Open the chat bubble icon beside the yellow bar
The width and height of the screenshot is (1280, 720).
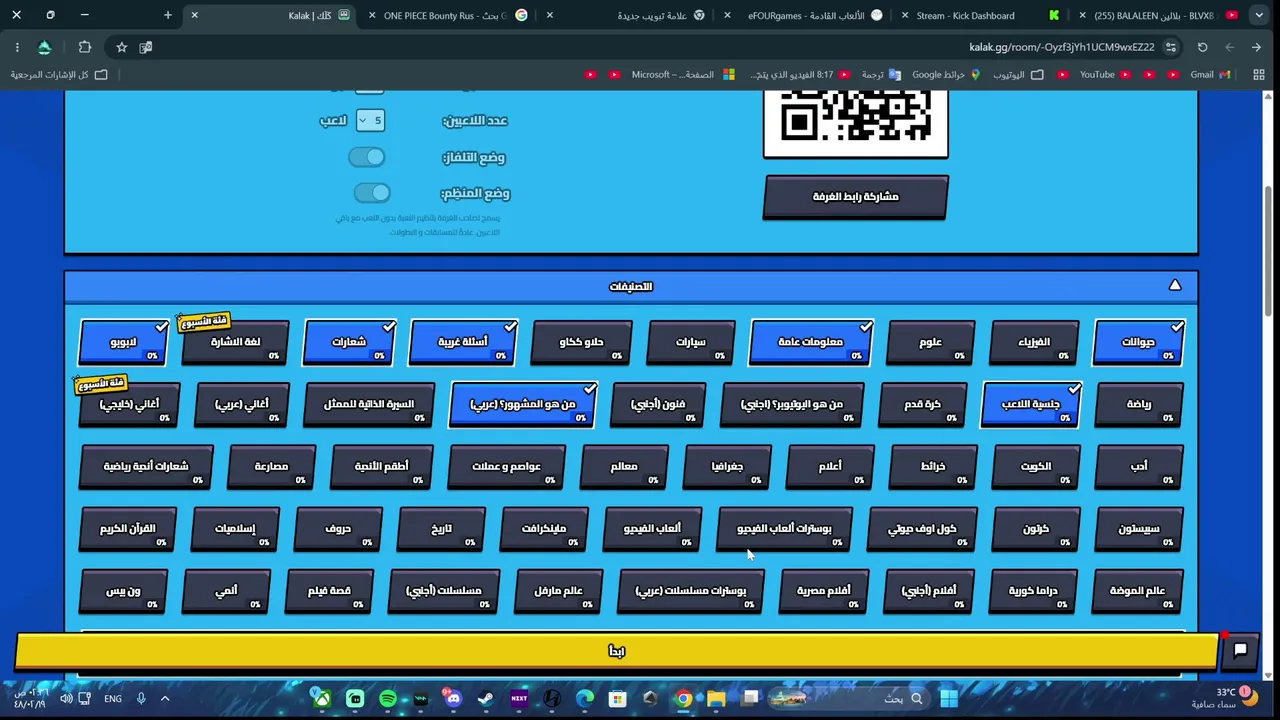1240,650
